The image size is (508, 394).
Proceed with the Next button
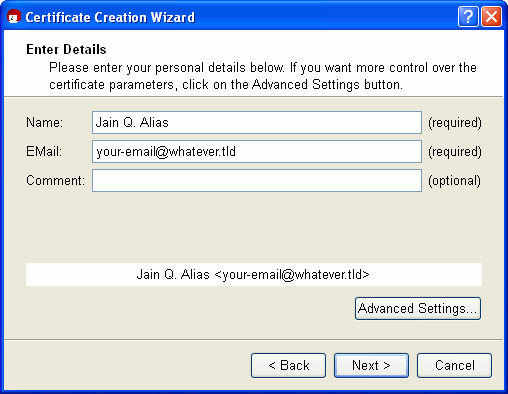[x=371, y=365]
